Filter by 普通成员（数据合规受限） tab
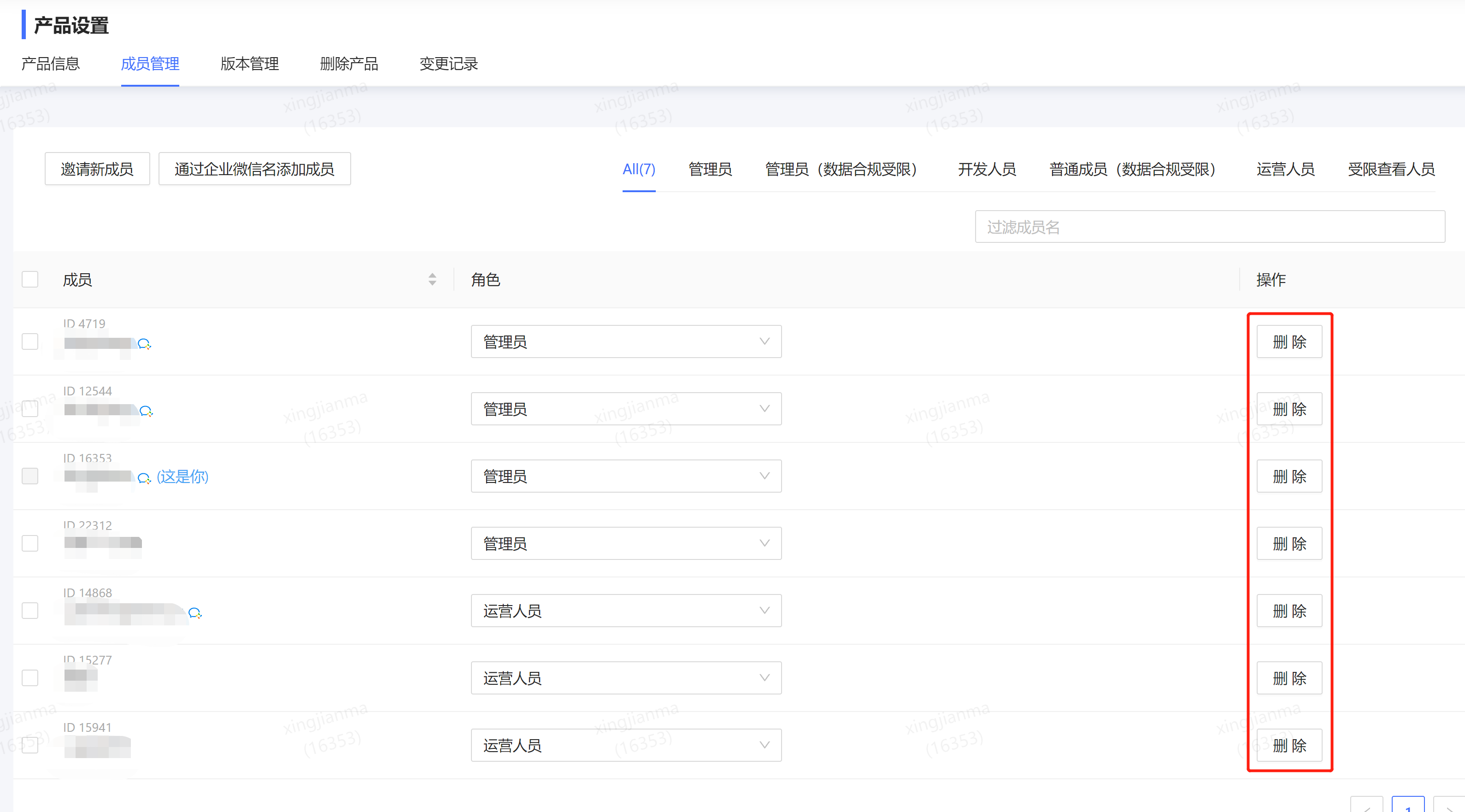 tap(1136, 170)
